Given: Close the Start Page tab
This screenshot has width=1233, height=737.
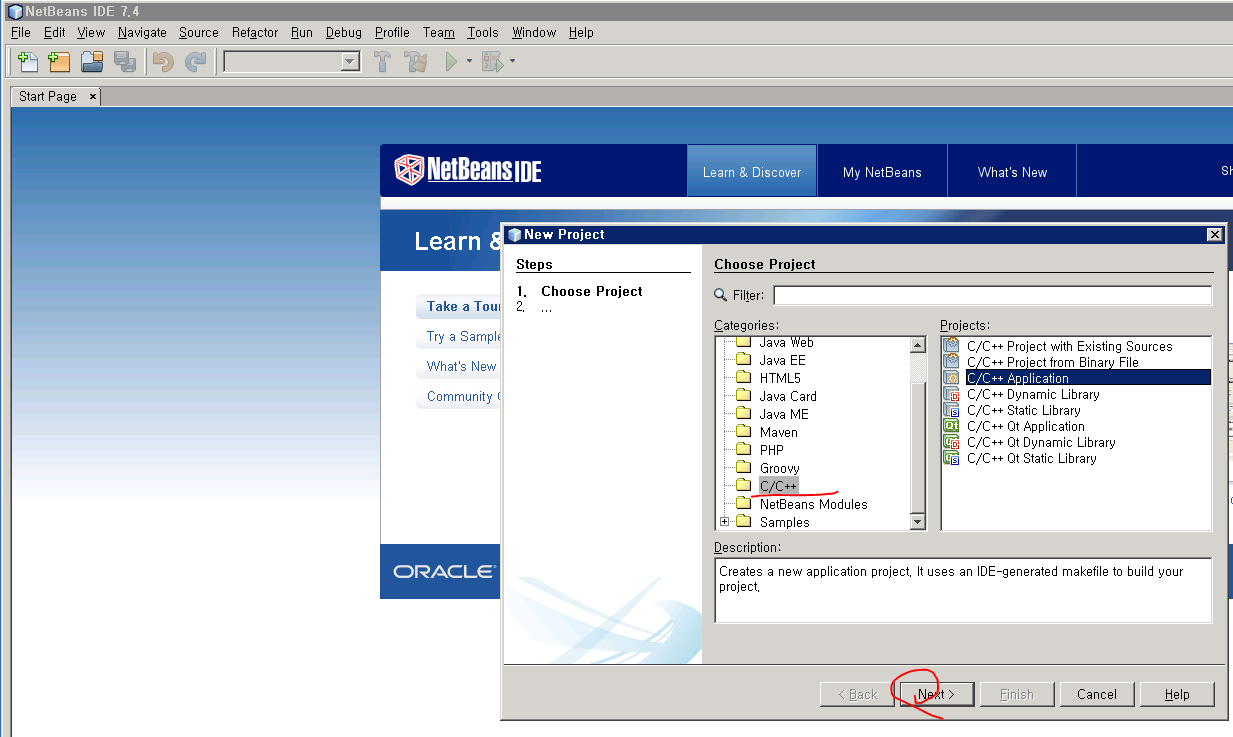Looking at the screenshot, I should [x=93, y=96].
